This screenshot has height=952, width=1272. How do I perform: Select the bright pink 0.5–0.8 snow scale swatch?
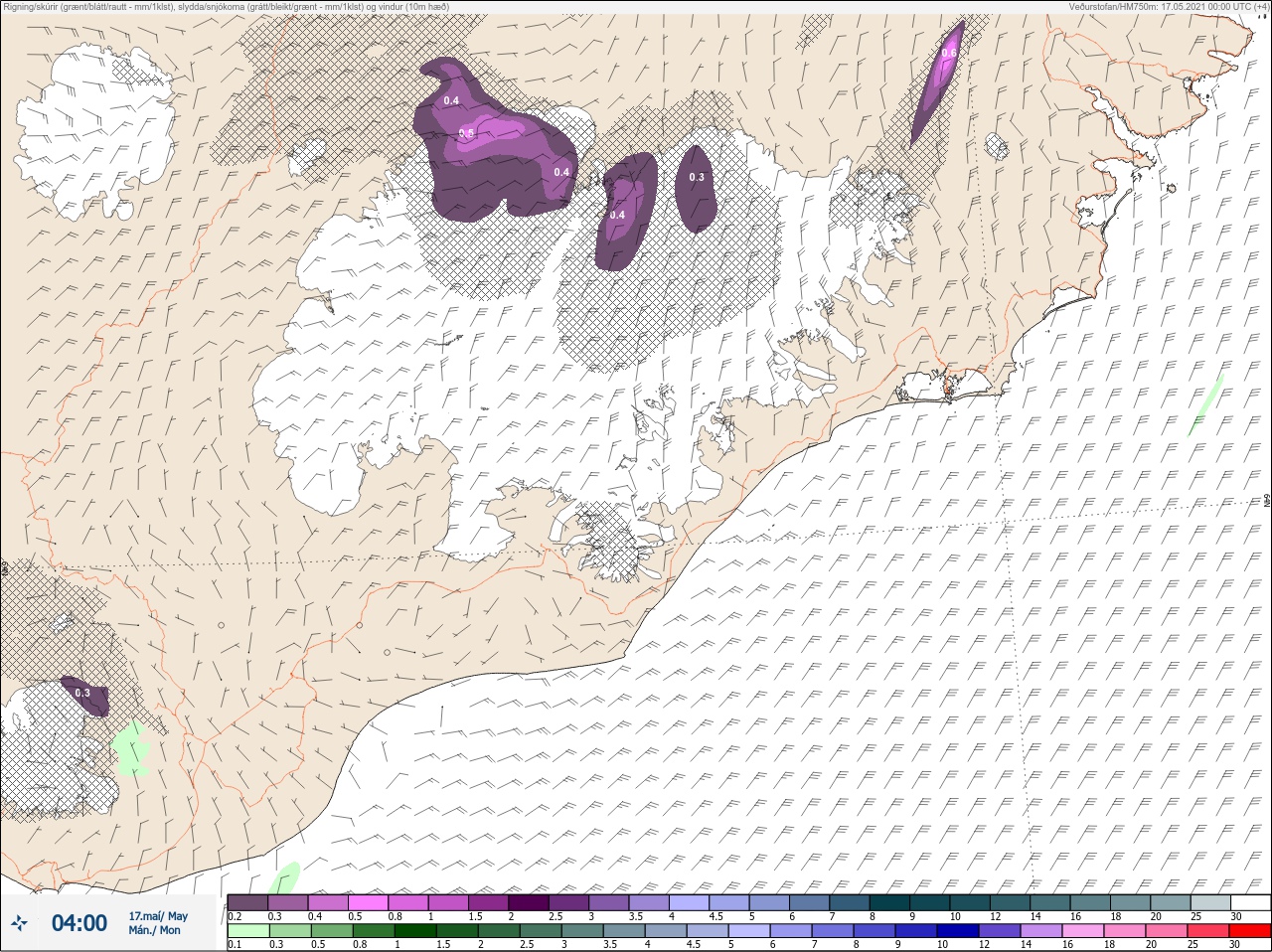click(368, 902)
